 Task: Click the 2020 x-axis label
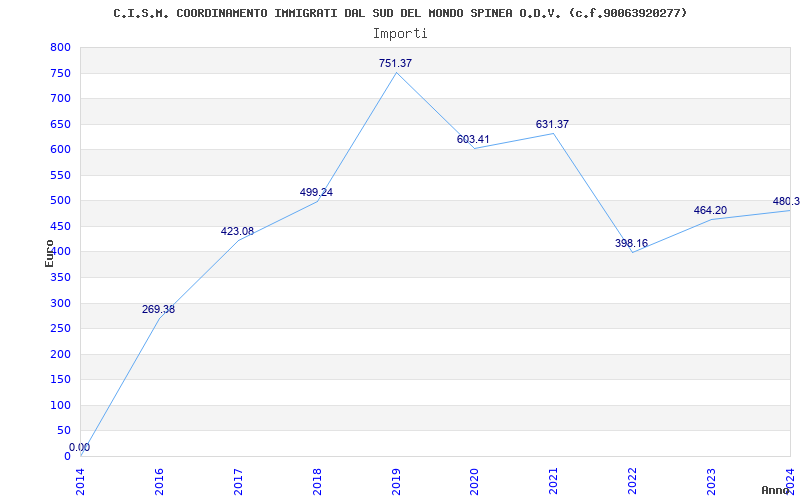[x=475, y=481]
